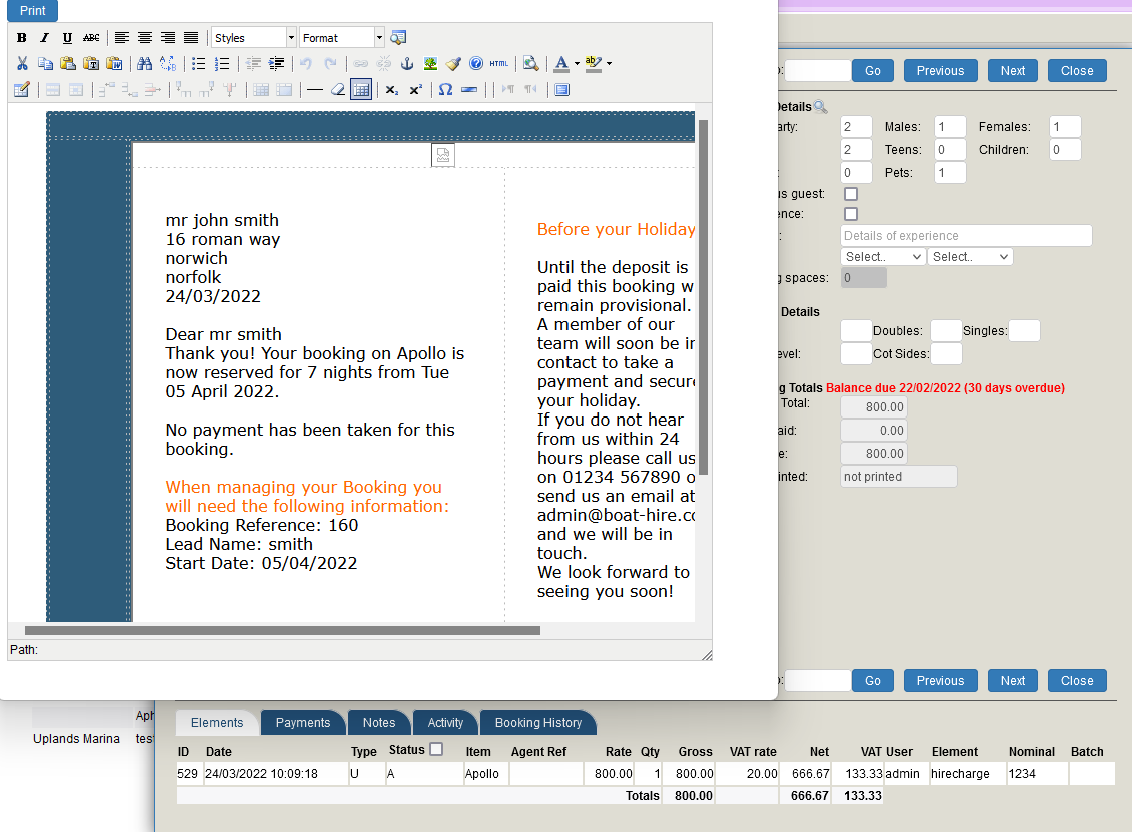Click the top Next button

(x=1012, y=71)
